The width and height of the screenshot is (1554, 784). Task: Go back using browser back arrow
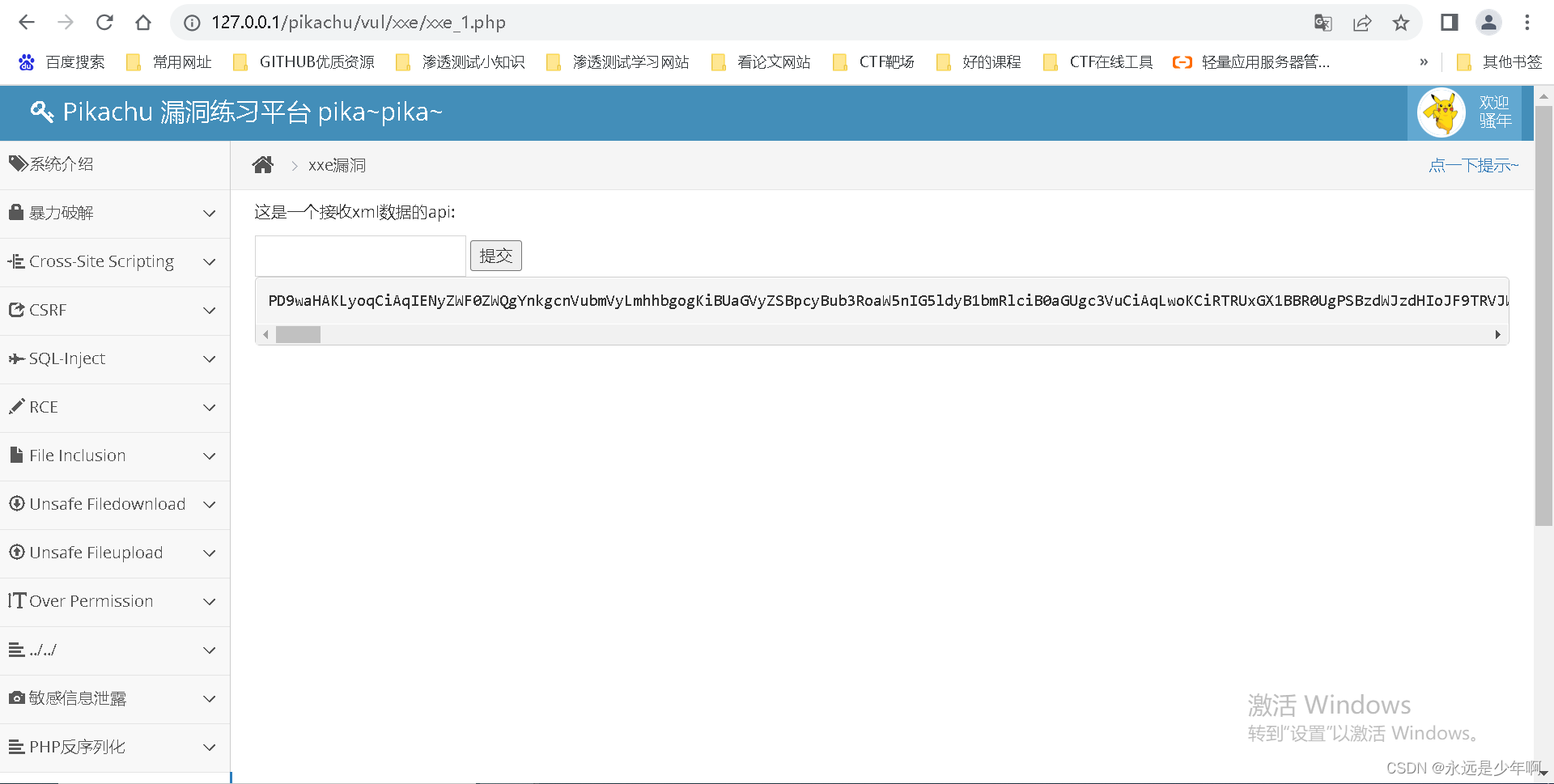tap(27, 23)
